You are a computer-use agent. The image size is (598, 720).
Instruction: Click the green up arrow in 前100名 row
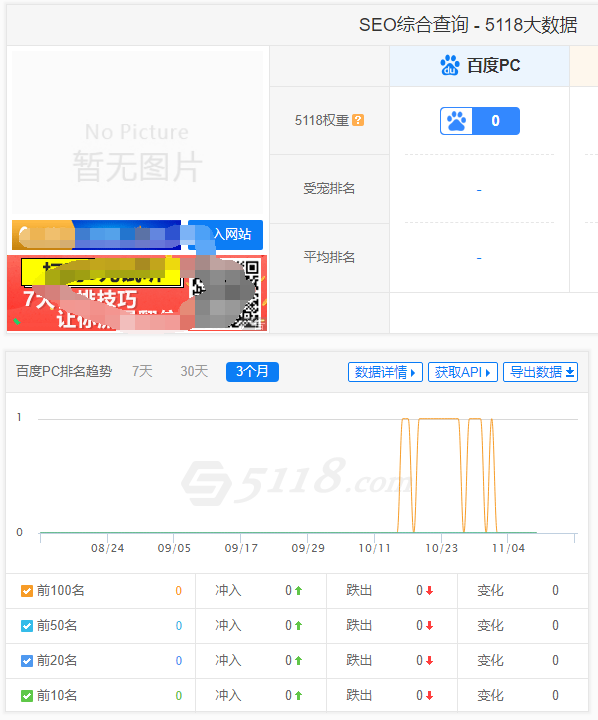[x=299, y=591]
